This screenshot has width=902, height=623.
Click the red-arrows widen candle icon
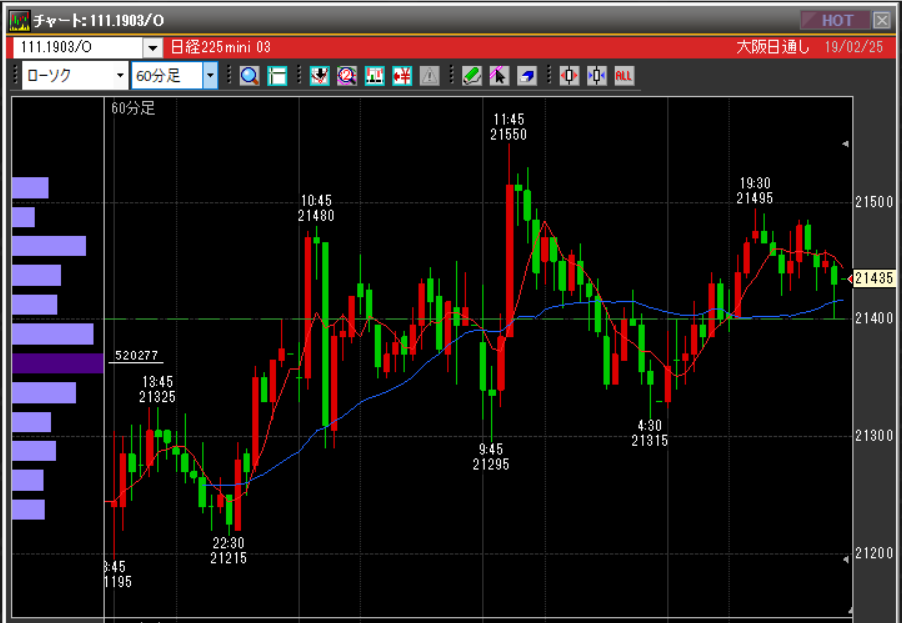pyautogui.click(x=569, y=75)
